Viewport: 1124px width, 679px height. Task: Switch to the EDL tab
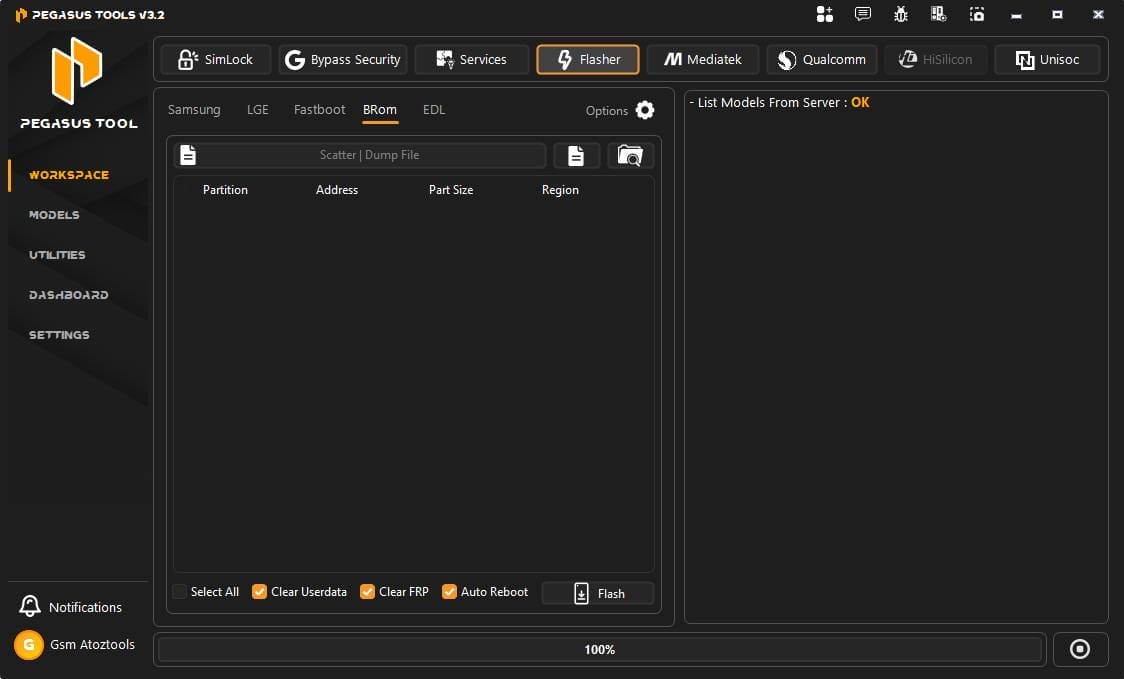pyautogui.click(x=433, y=110)
